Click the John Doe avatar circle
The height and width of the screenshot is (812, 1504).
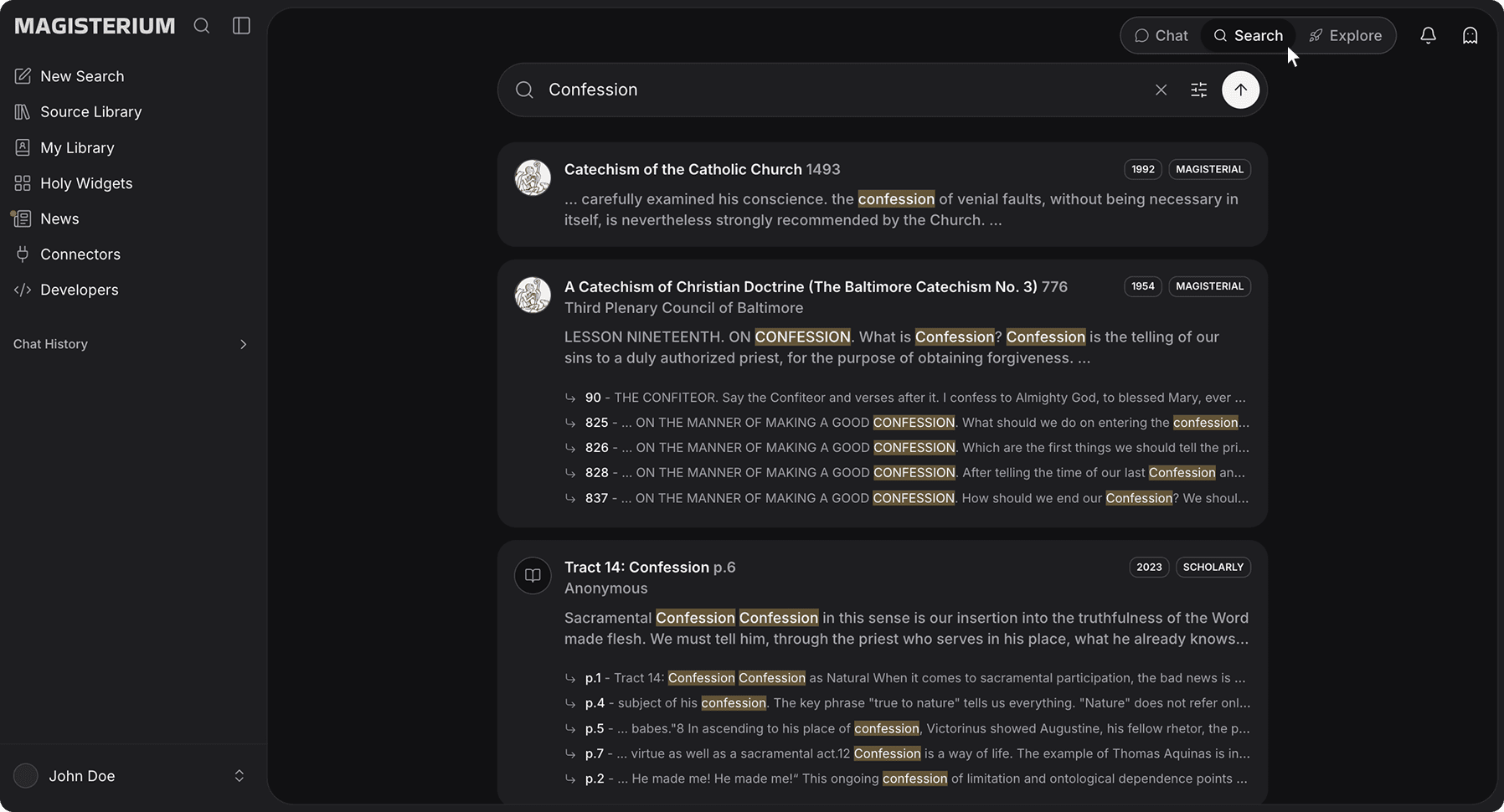[x=26, y=776]
